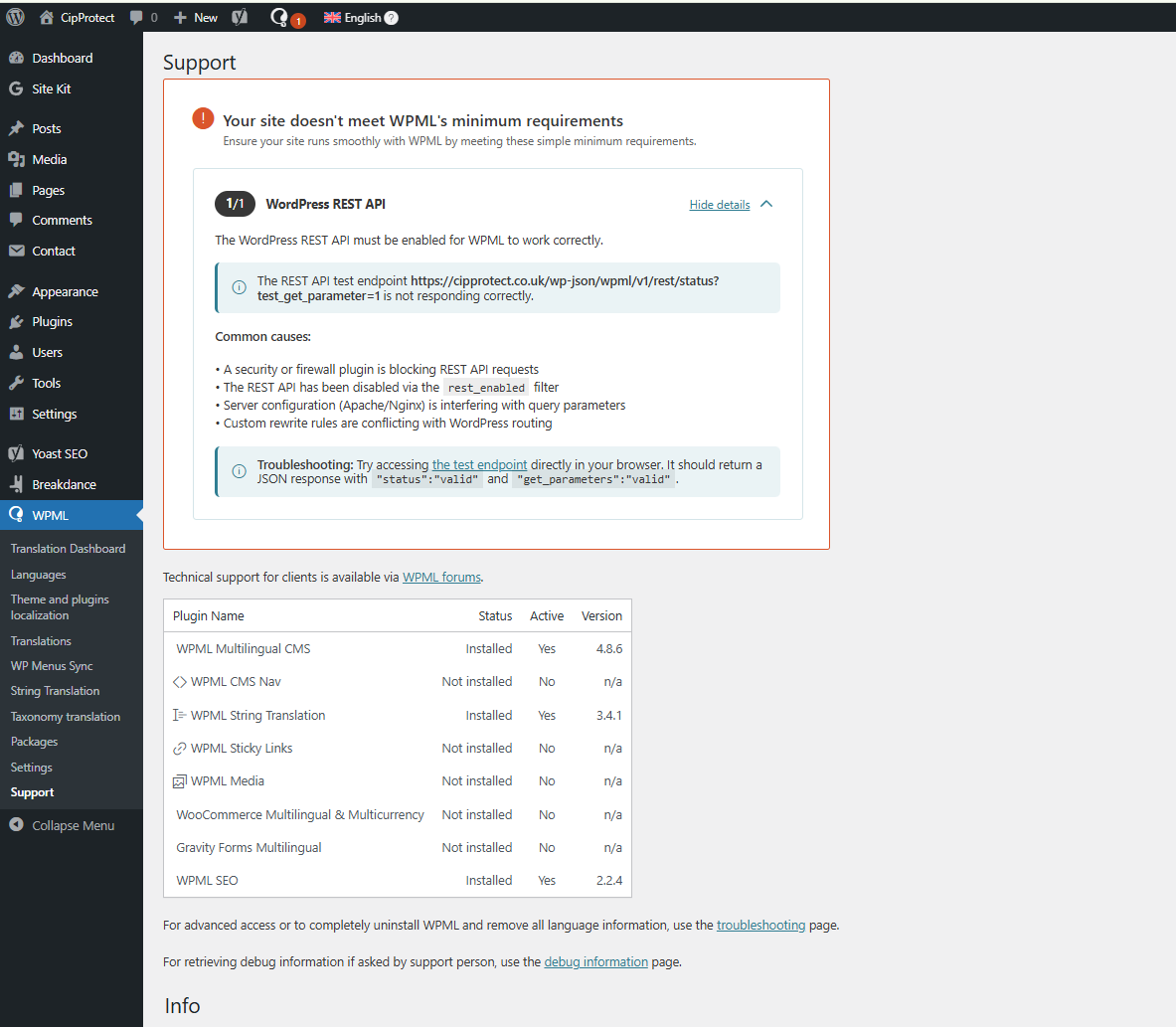Click the Plugin Name column header
Image resolution: width=1176 pixels, height=1027 pixels.
coord(209,615)
